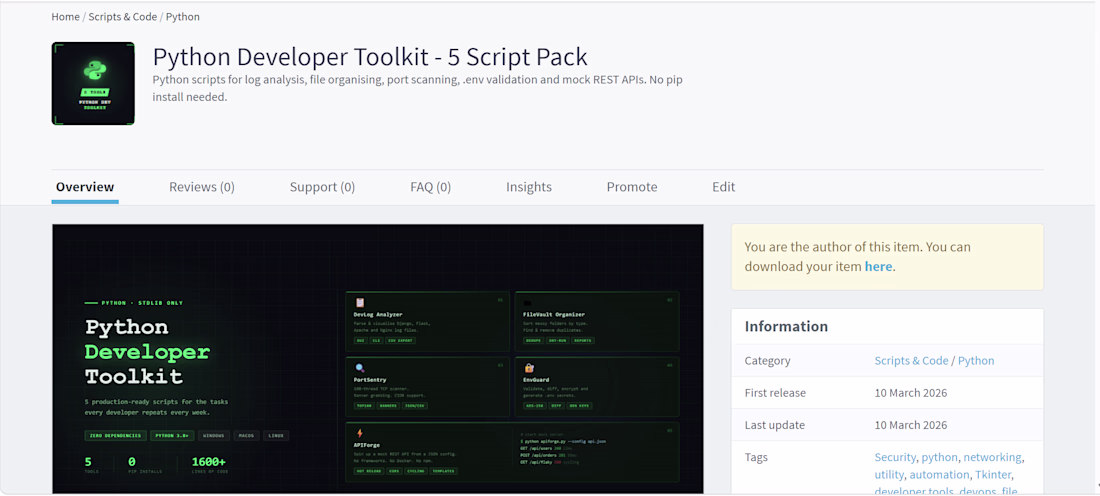The height and width of the screenshot is (496, 1100).
Task: Open the Home breadcrumb link
Action: click(x=65, y=17)
